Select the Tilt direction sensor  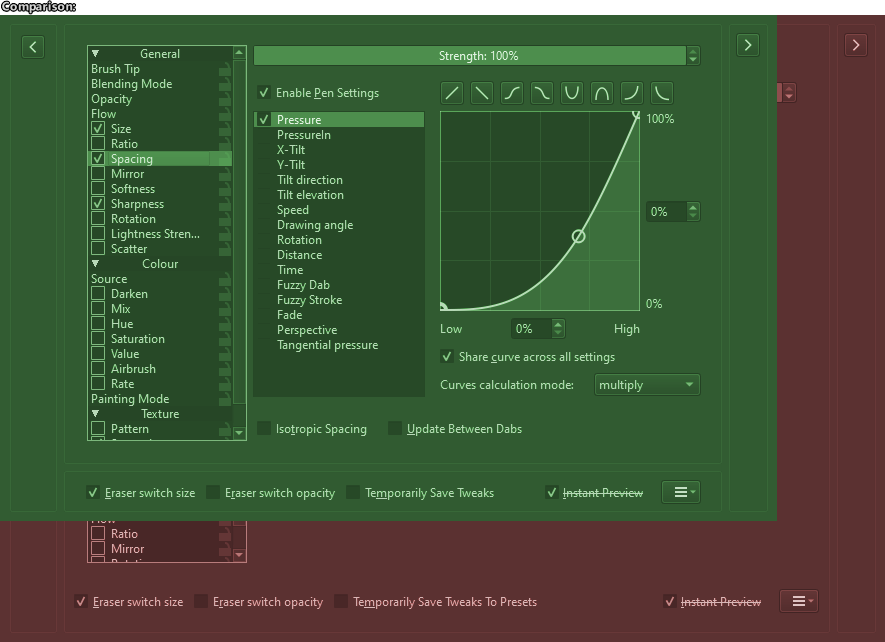pyautogui.click(x=339, y=180)
